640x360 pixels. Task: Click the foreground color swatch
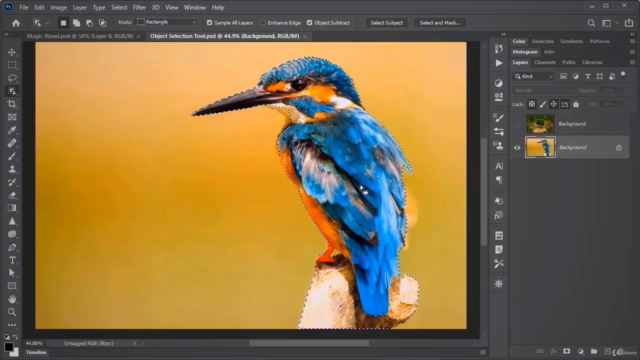(x=9, y=347)
